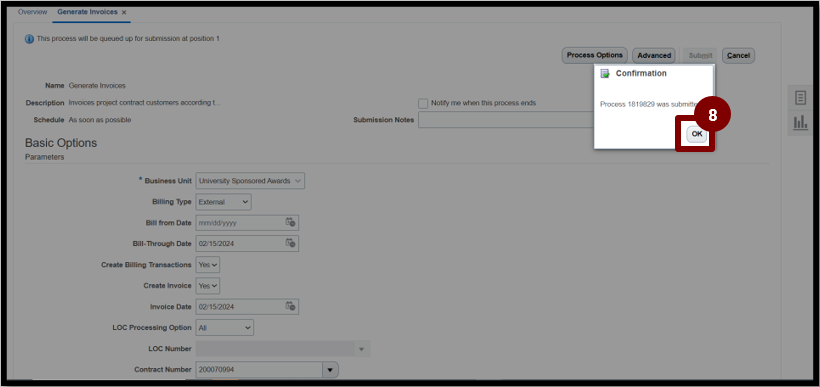
Task: Enable Notify me when this process ends
Action: tap(423, 104)
